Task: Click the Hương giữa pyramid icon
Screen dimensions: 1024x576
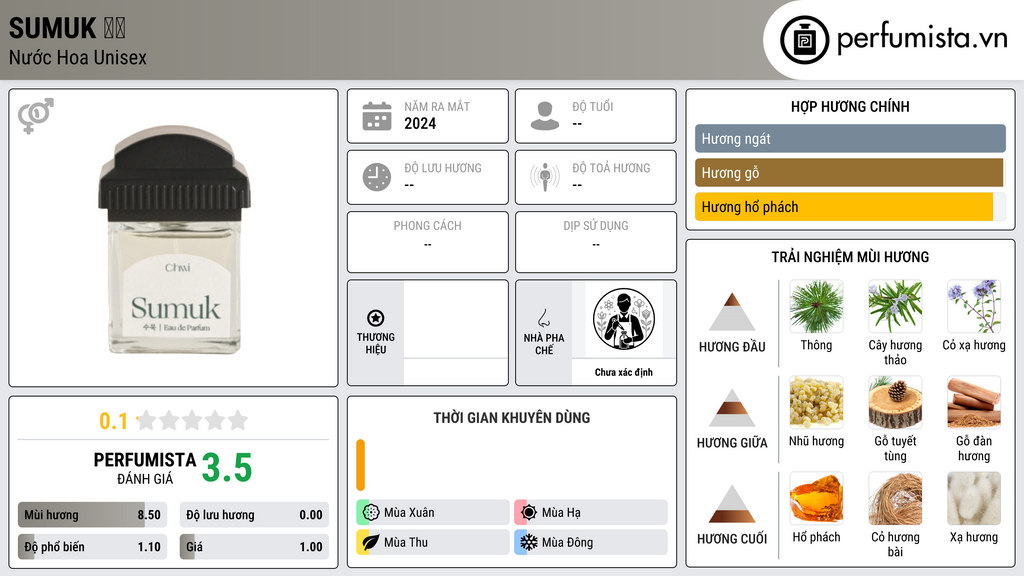Action: pos(732,408)
